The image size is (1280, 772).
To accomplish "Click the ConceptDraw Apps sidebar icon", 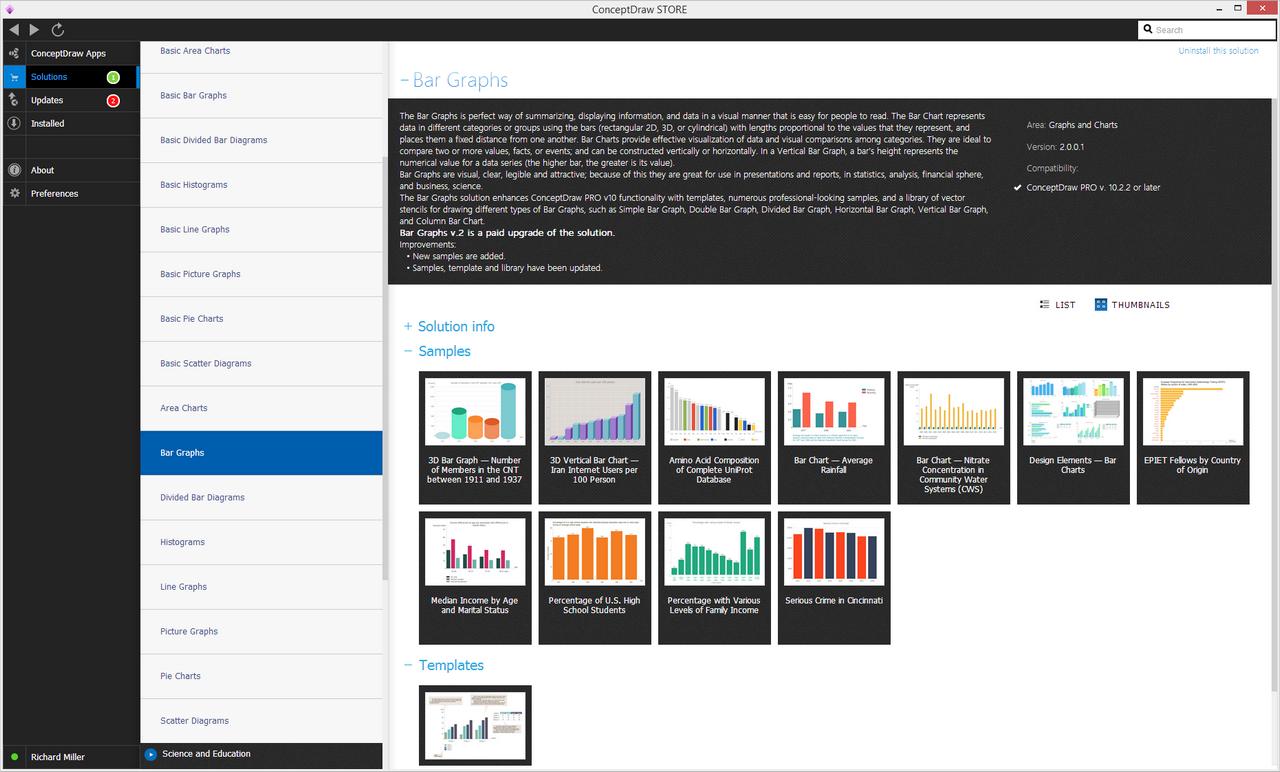I will point(14,53).
